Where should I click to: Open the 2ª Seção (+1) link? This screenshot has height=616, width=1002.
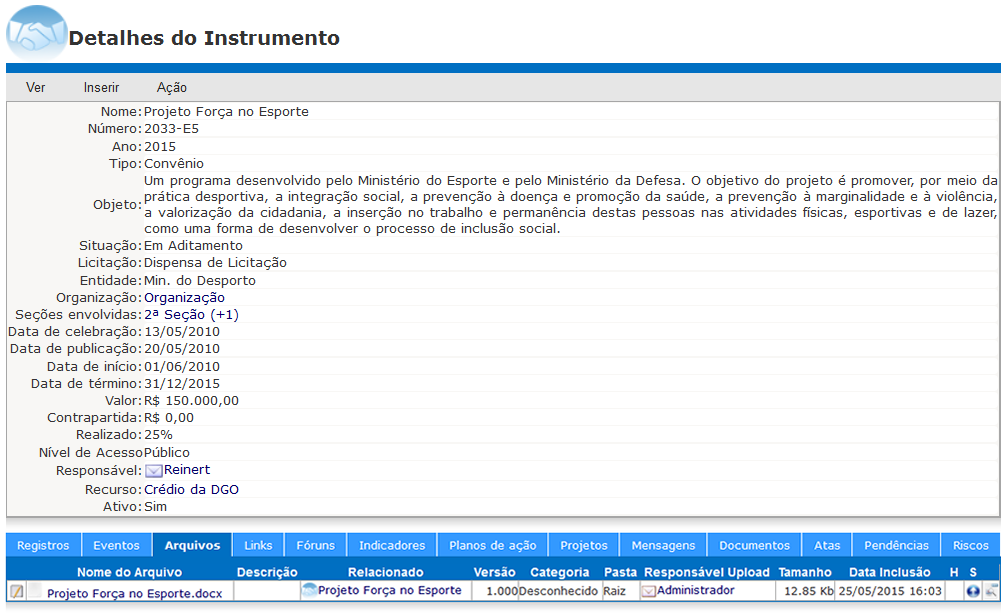[191, 314]
